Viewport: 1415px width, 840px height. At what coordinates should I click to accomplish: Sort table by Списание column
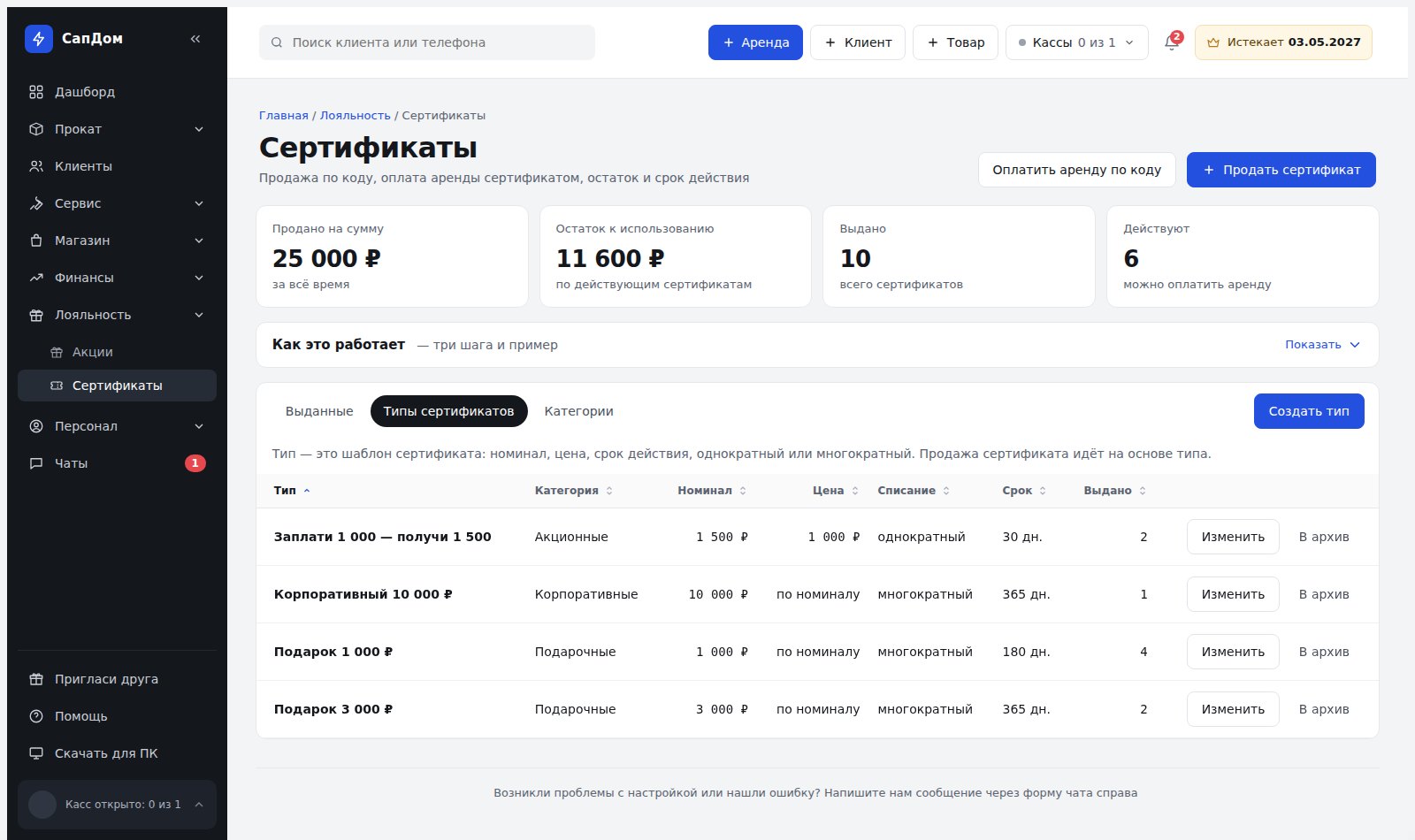point(914,491)
